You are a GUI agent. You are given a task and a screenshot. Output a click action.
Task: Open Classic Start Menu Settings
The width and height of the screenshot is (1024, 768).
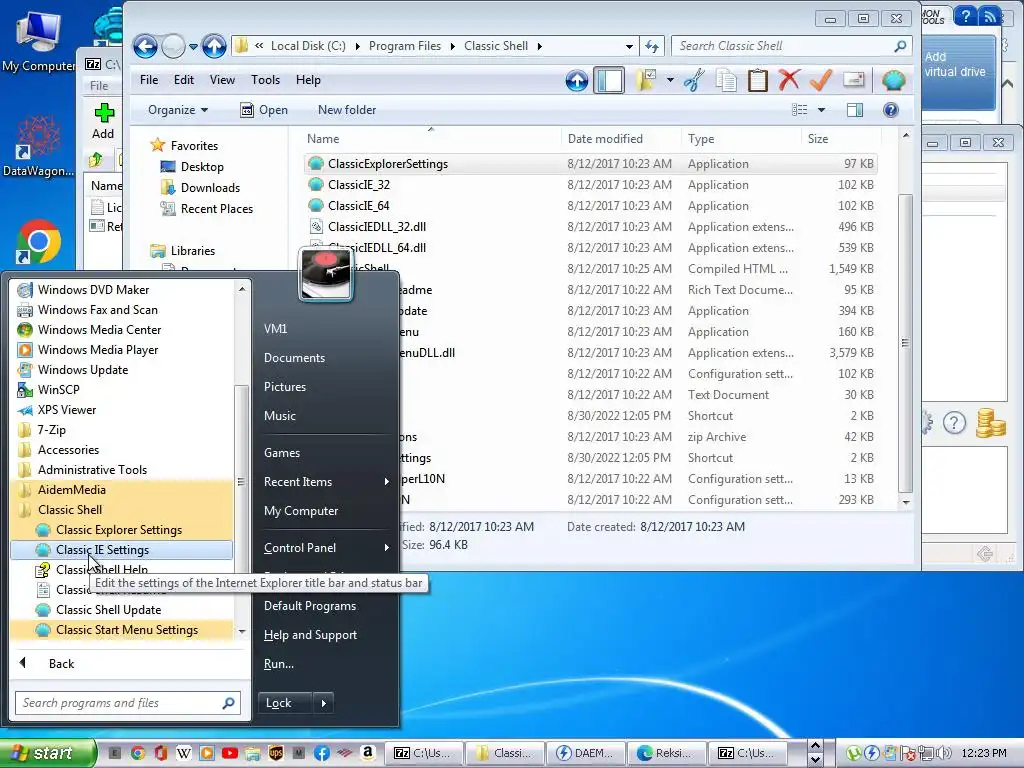pyautogui.click(x=121, y=630)
